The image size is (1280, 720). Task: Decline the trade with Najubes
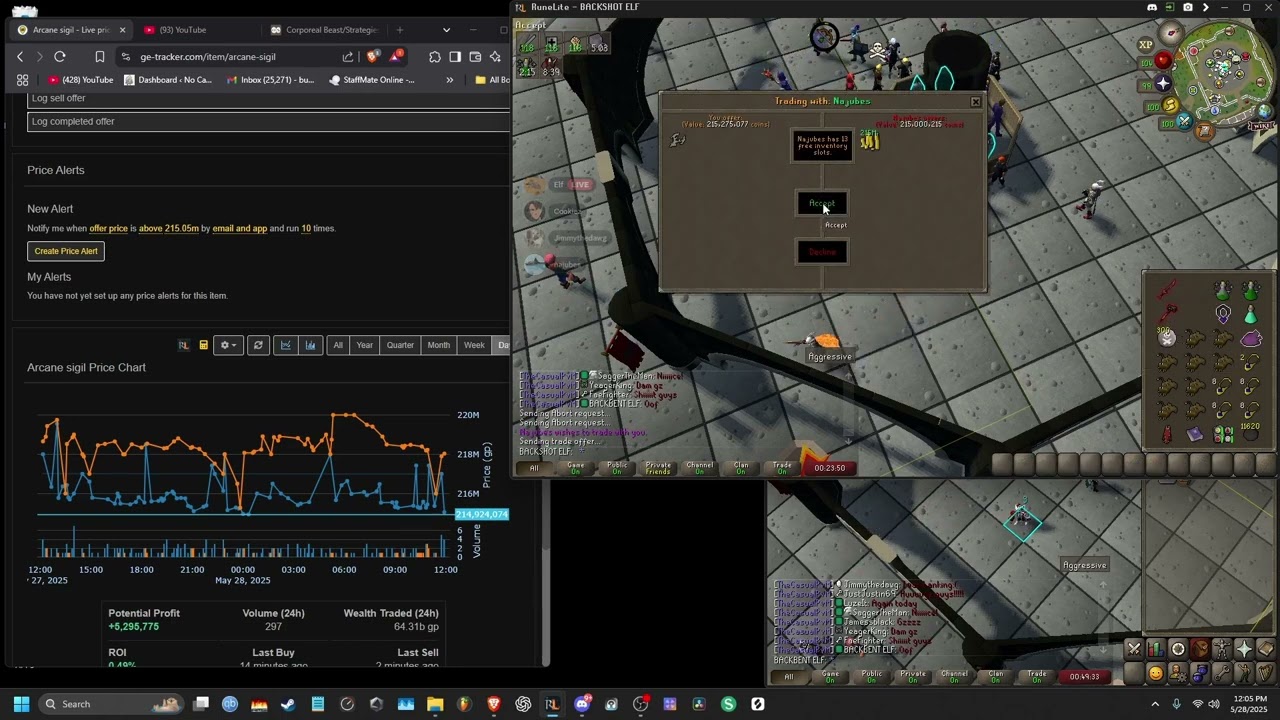click(822, 252)
